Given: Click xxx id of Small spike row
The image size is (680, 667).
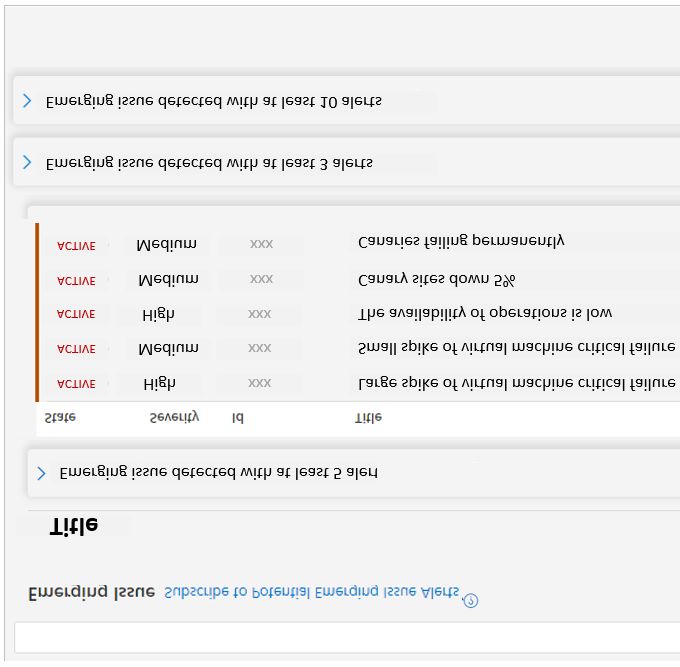Looking at the screenshot, I should [259, 348].
